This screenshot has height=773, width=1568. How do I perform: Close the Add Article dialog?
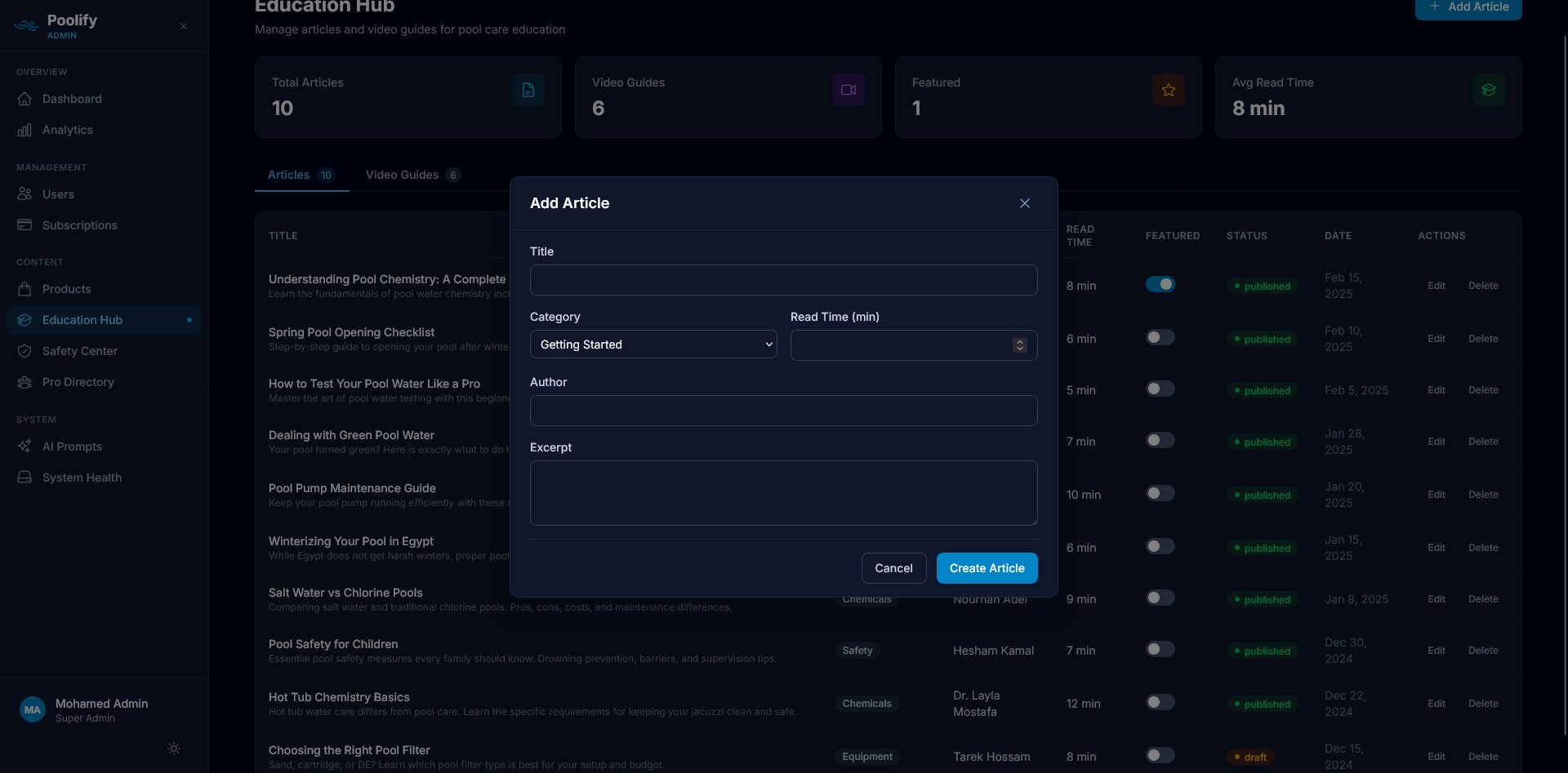click(1024, 203)
